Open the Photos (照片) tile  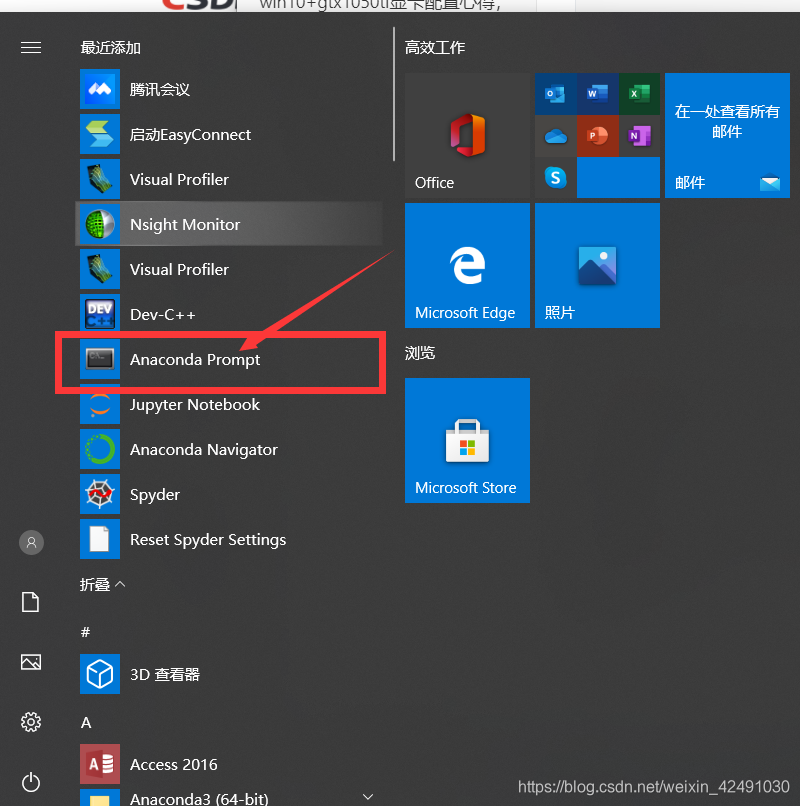click(x=597, y=265)
